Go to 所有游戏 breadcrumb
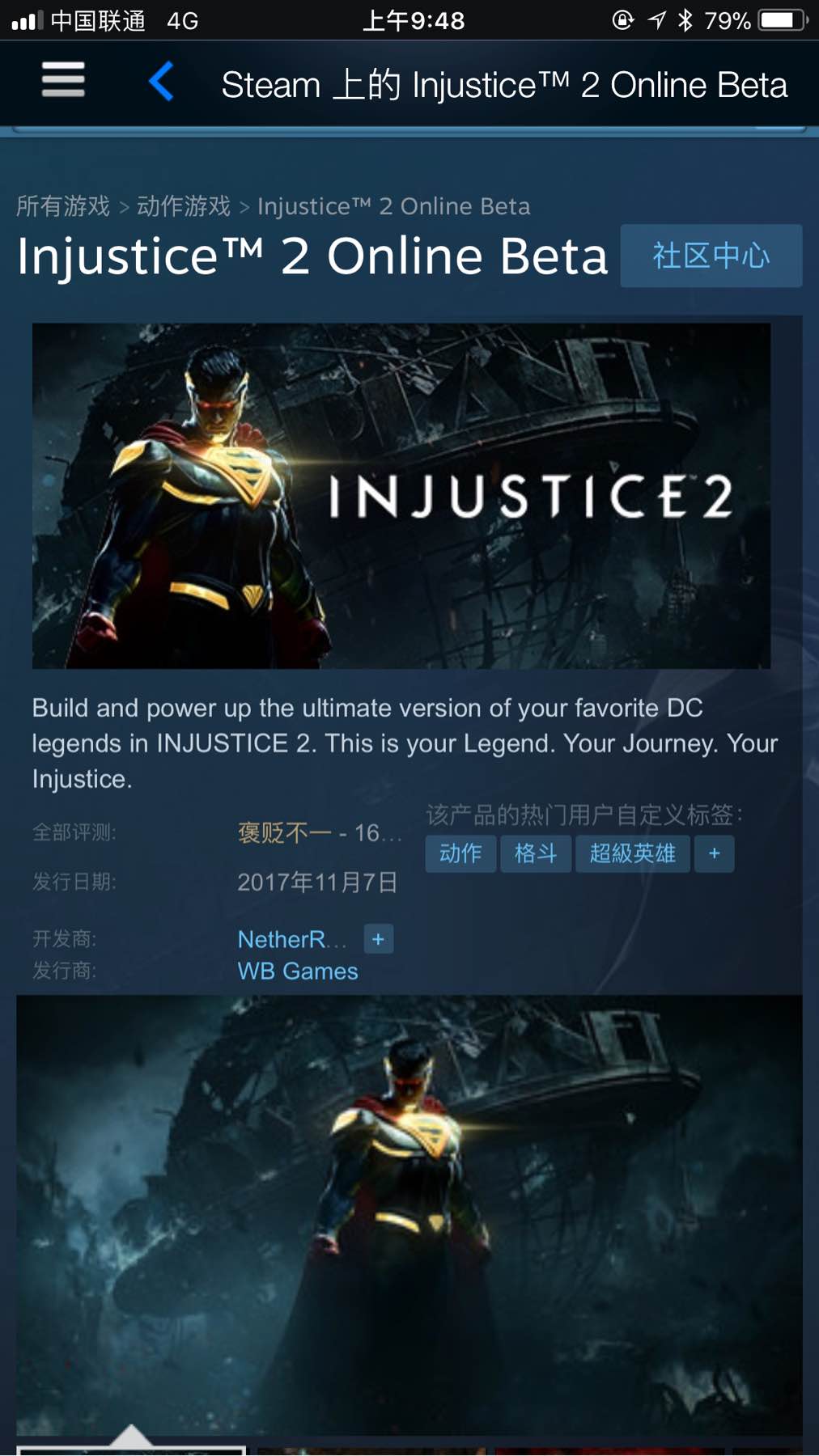819x1456 pixels. (63, 206)
